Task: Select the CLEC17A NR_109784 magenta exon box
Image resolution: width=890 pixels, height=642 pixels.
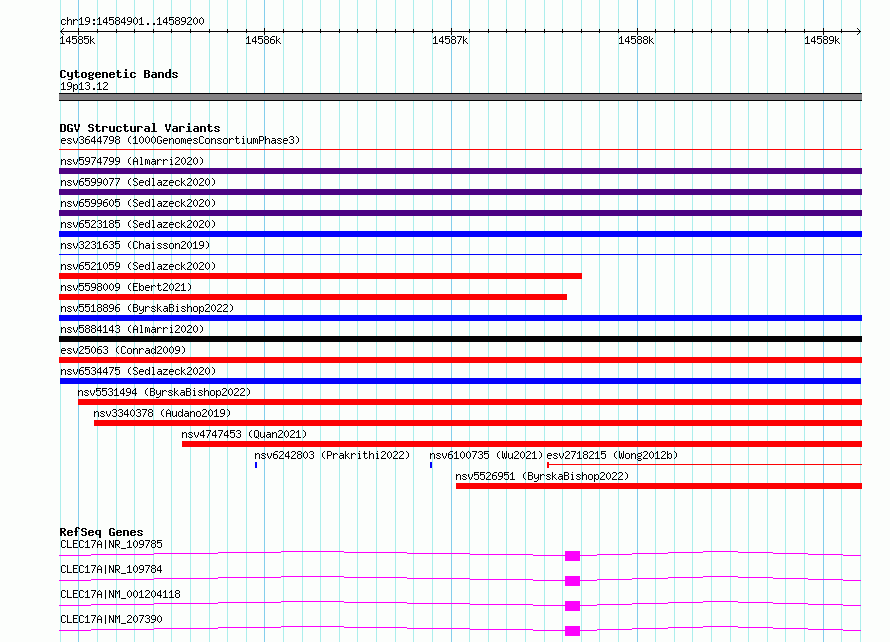Action: click(x=572, y=581)
